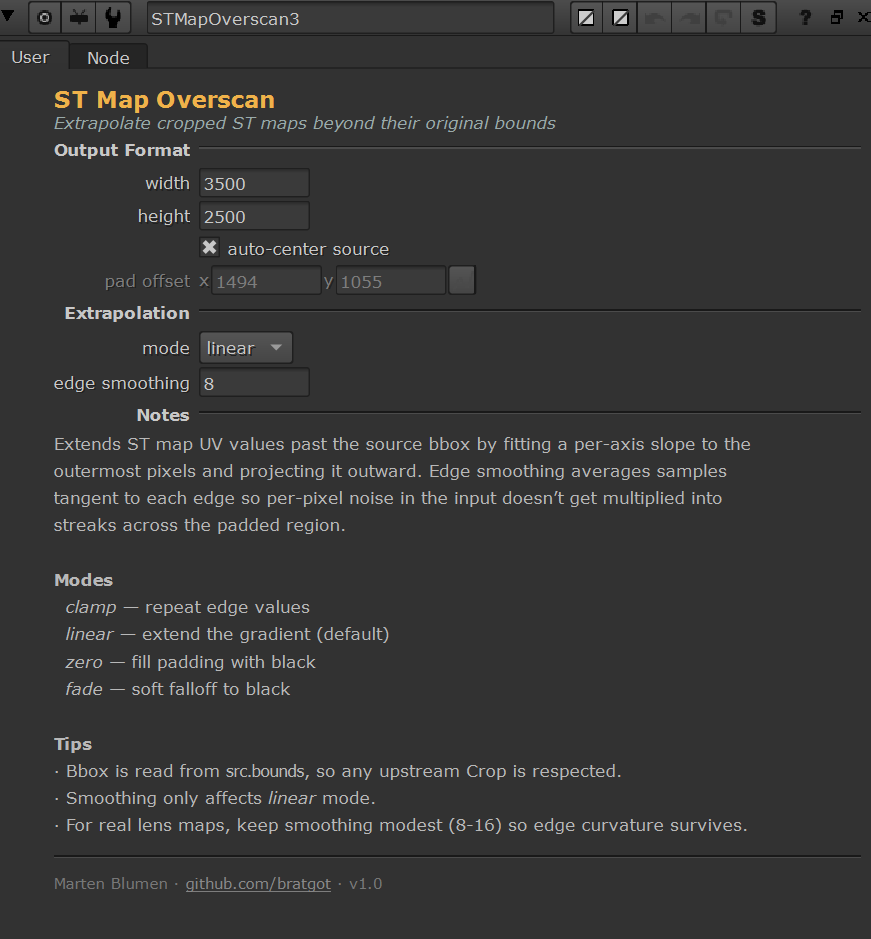Switch to the Node tab
Image resolution: width=871 pixels, height=939 pixels.
pos(108,58)
